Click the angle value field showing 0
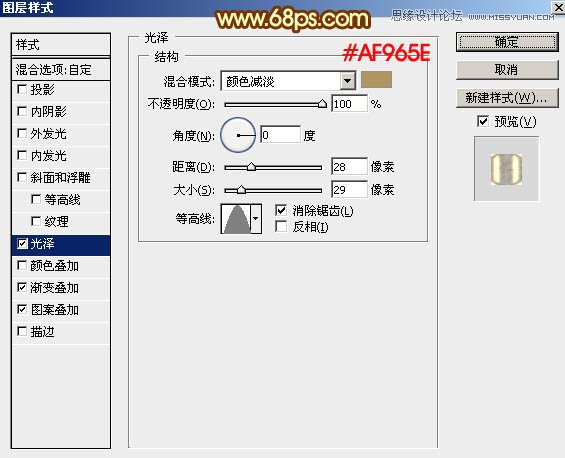Screen dimensions: 565x458 pos(280,135)
